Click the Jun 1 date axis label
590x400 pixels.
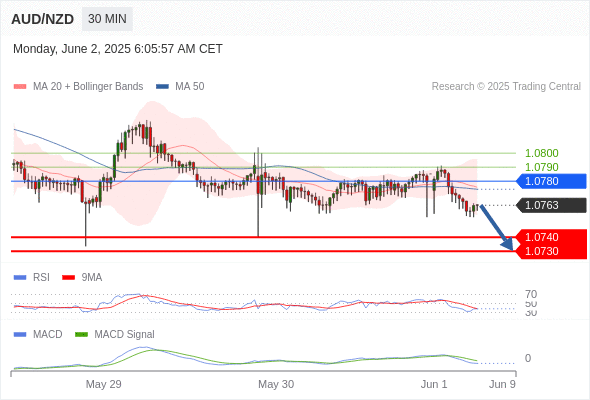(x=434, y=384)
